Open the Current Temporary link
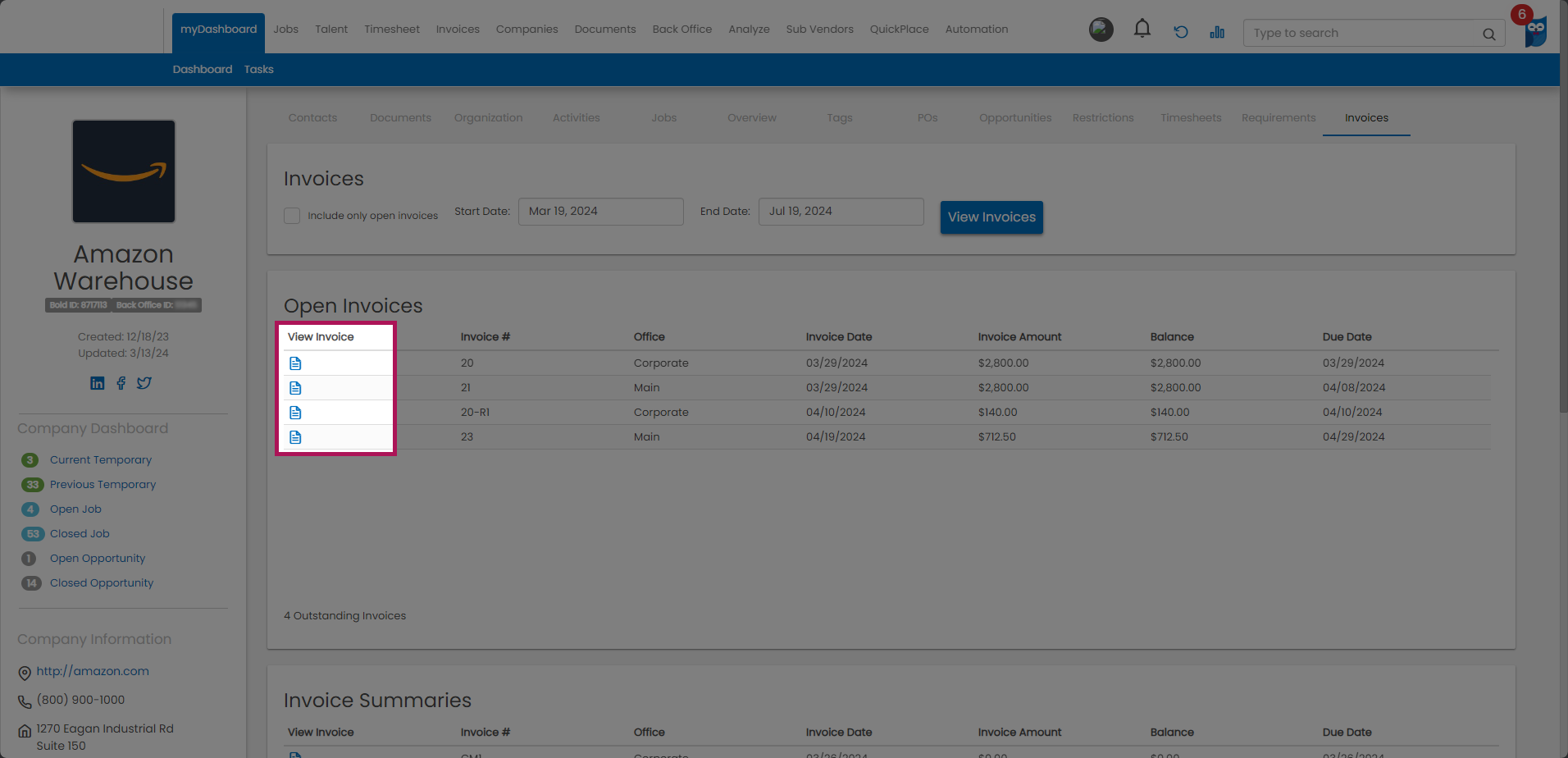1568x758 pixels. coord(101,460)
